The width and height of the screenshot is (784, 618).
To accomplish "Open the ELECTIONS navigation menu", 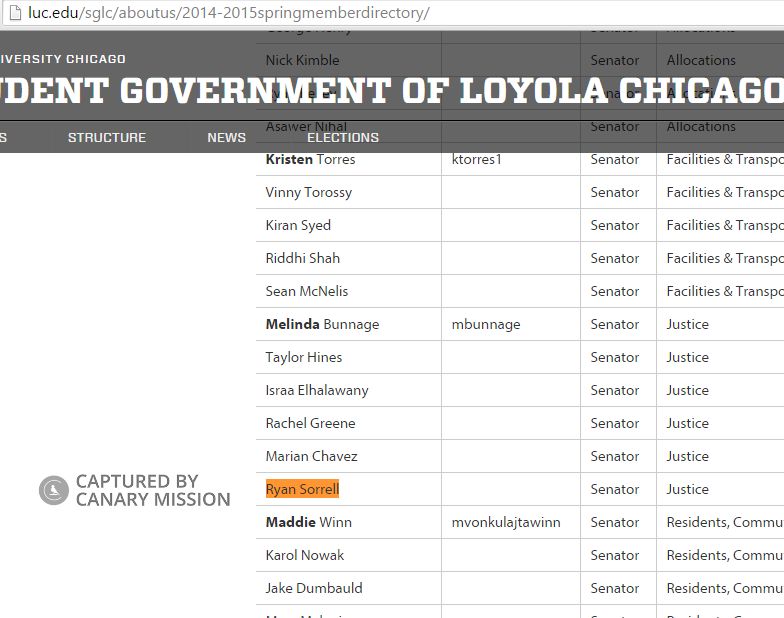I will (343, 137).
